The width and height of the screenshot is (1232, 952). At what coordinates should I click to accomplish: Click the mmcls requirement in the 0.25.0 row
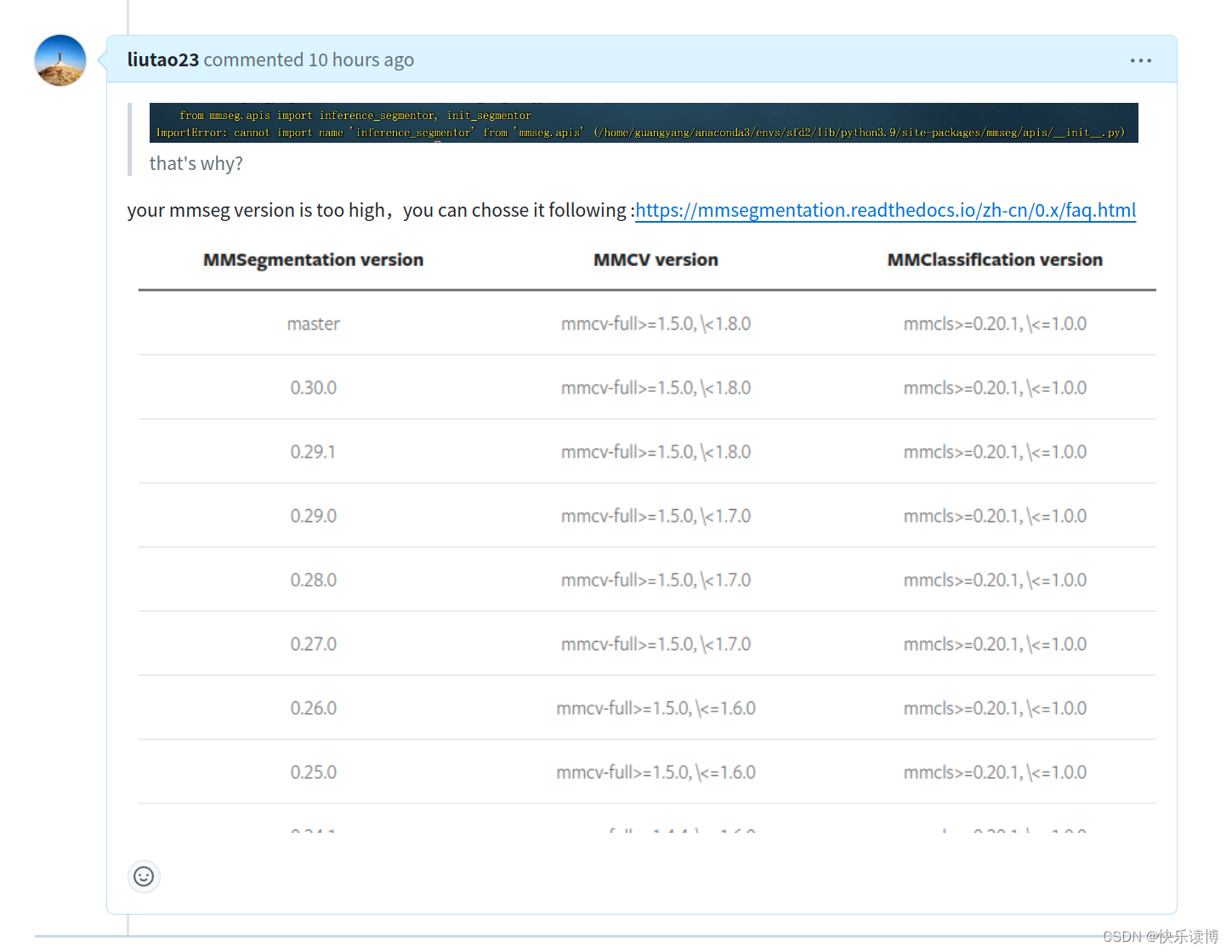pyautogui.click(x=995, y=773)
